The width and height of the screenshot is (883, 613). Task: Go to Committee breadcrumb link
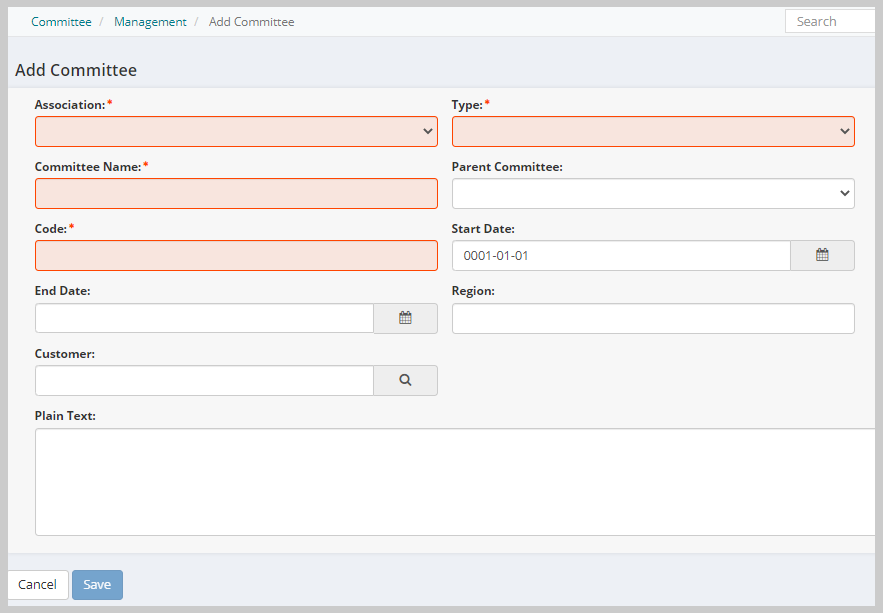click(61, 22)
